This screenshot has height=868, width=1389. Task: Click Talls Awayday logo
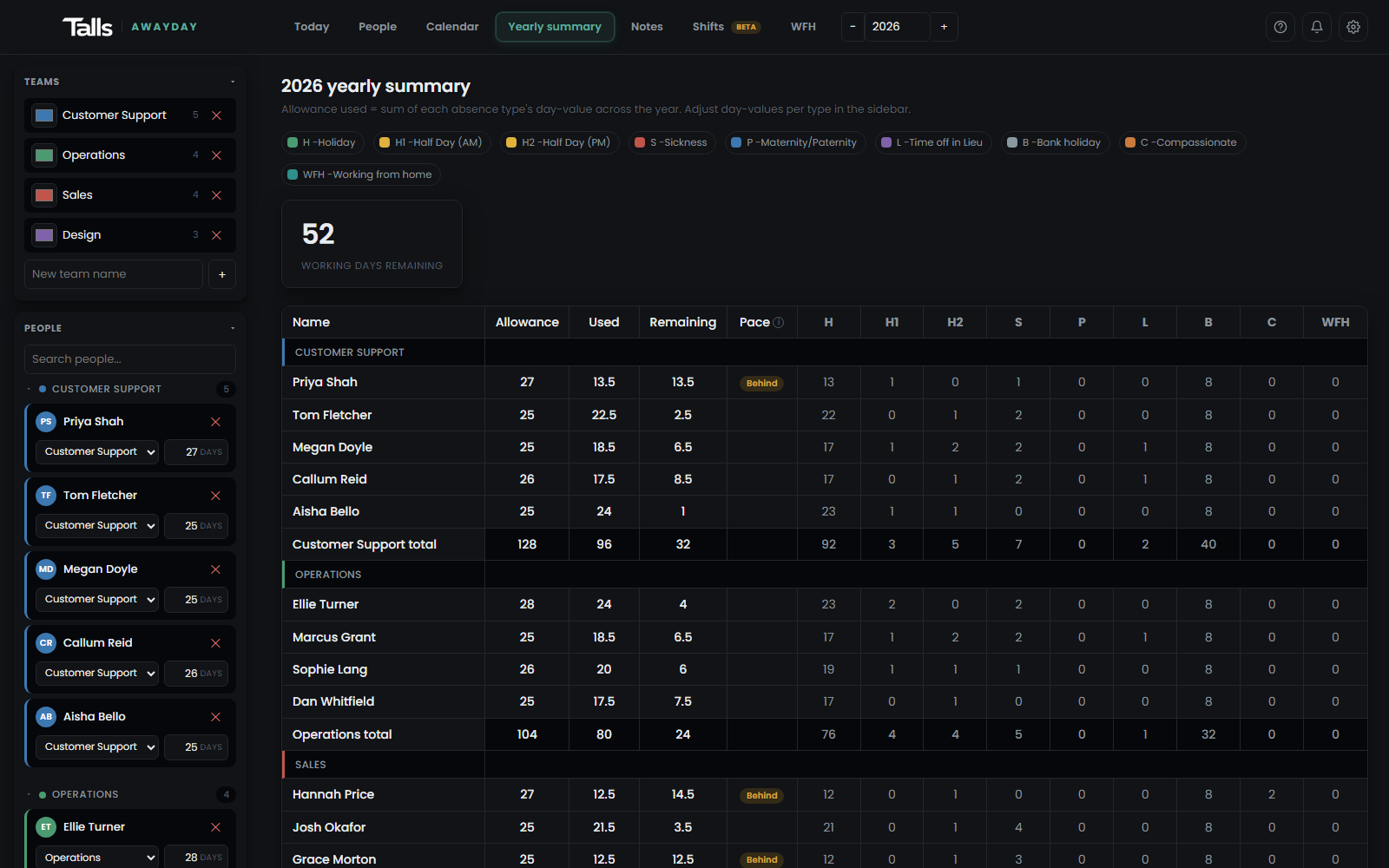130,27
